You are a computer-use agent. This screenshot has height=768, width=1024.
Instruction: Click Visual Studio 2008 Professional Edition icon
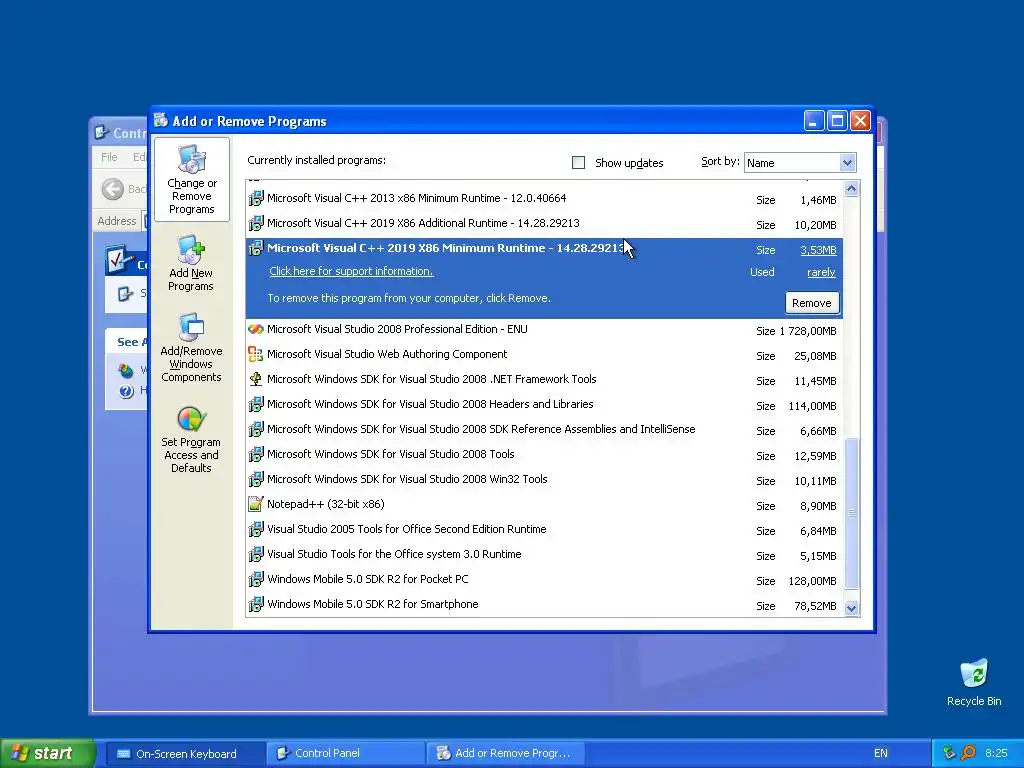pyautogui.click(x=256, y=330)
